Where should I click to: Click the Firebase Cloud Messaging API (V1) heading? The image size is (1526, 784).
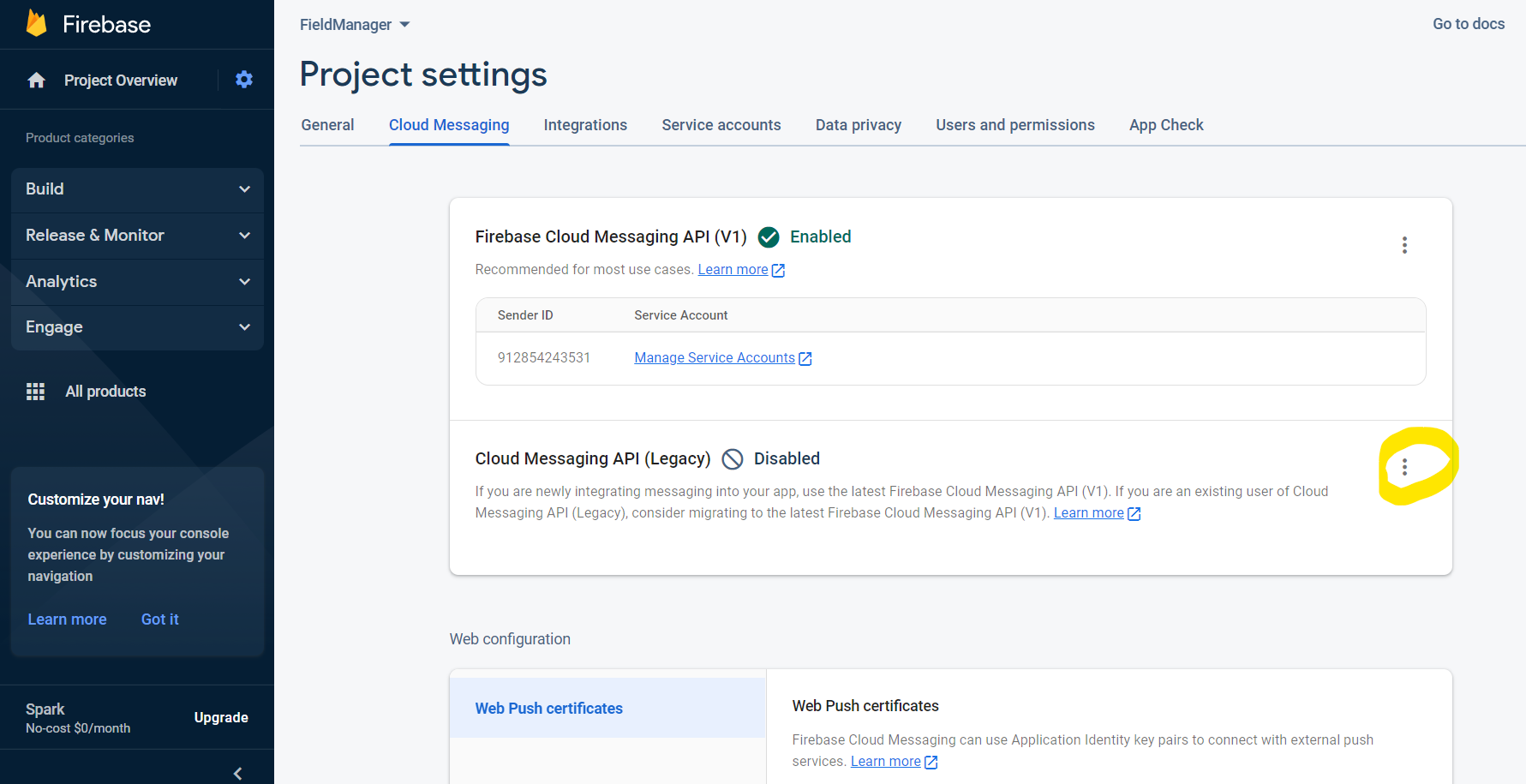coord(611,237)
